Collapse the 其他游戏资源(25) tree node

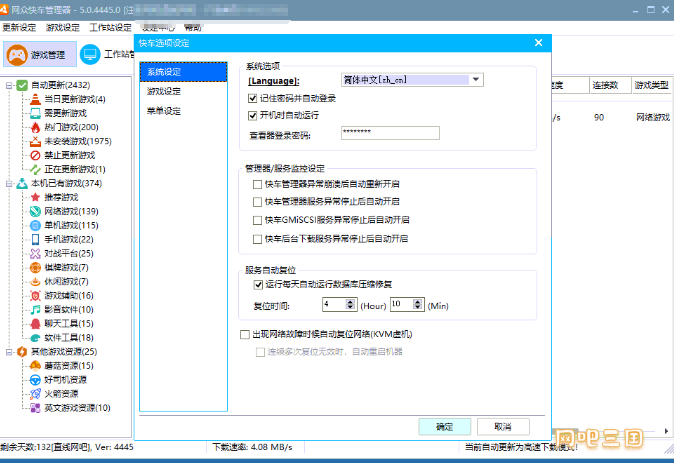tap(9, 352)
